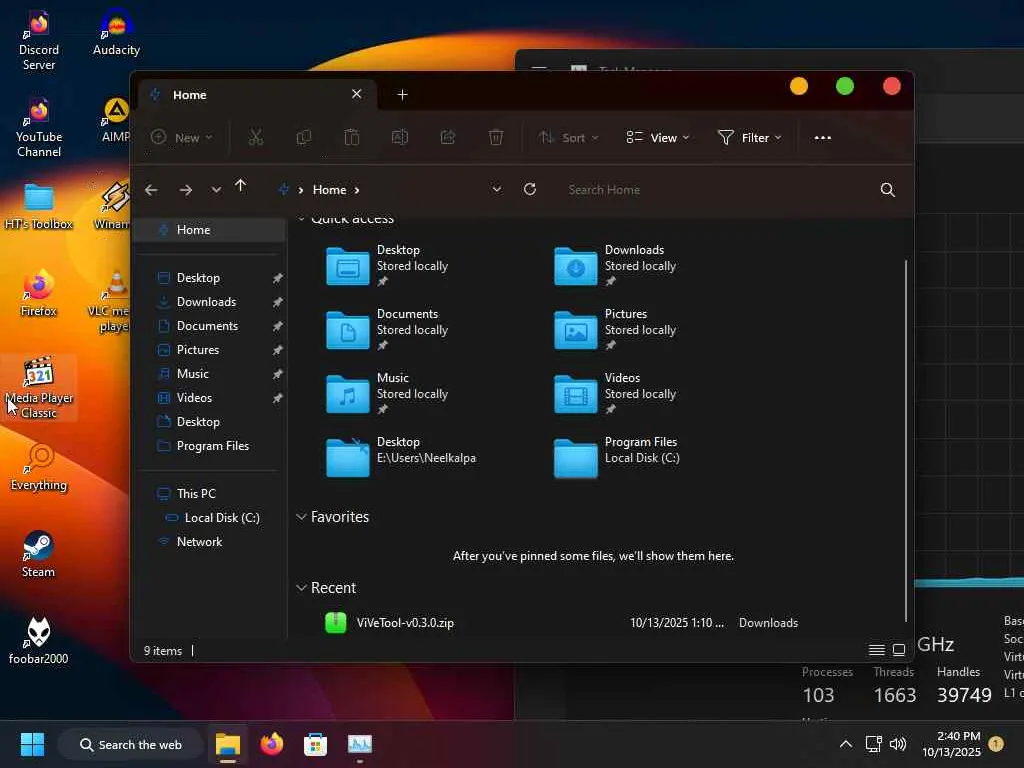1024x768 pixels.
Task: Click the Copy icon in toolbar
Action: (304, 137)
